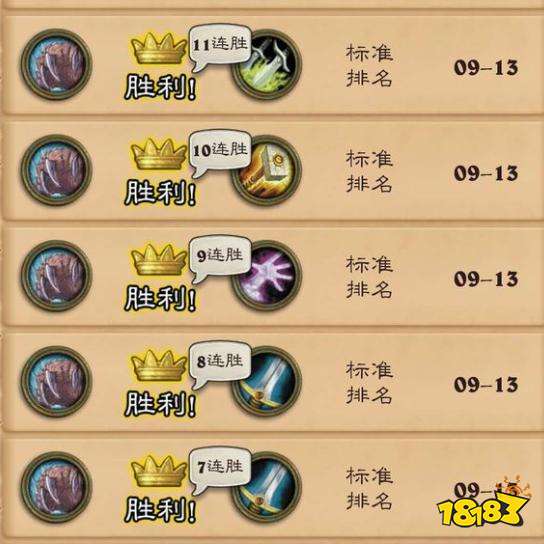Click 胜利! text in the 8连胜 row
544x544 pixels.
pos(160,404)
